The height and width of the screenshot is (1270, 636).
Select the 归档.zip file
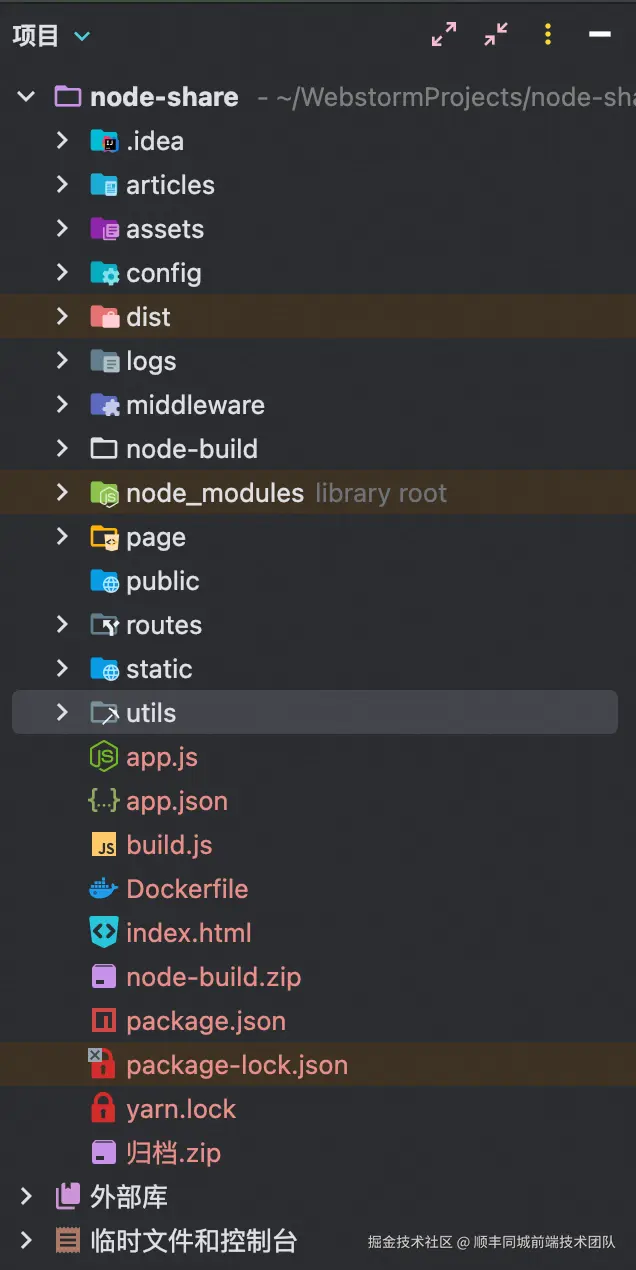click(x=173, y=1153)
